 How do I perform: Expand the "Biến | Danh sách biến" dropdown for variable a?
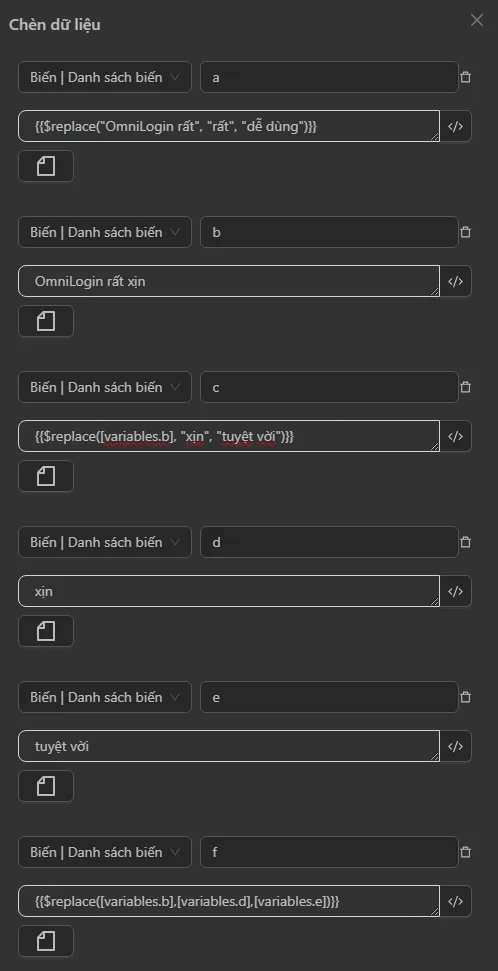[x=105, y=77]
